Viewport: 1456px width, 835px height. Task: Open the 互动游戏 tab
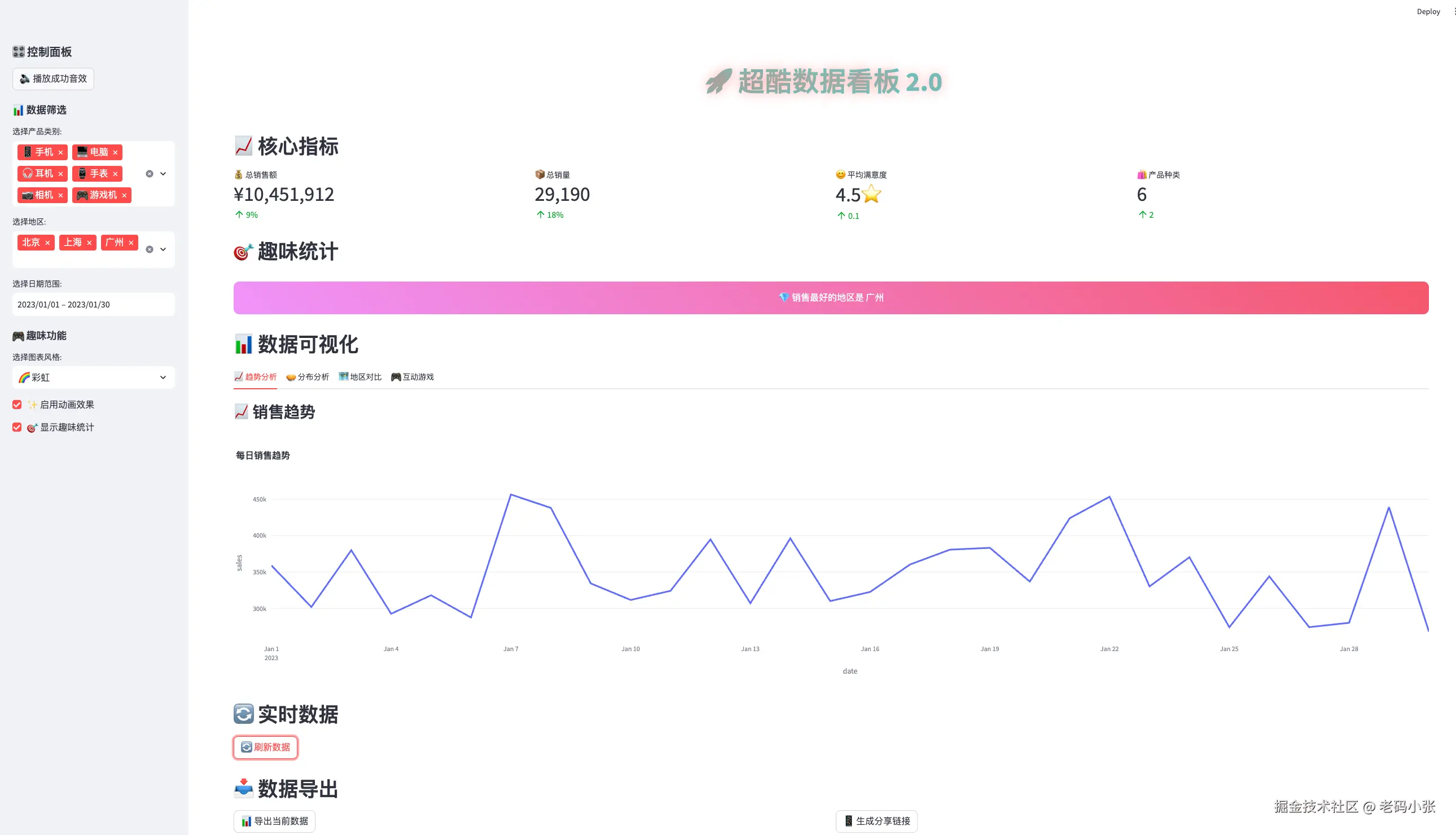[x=412, y=377]
